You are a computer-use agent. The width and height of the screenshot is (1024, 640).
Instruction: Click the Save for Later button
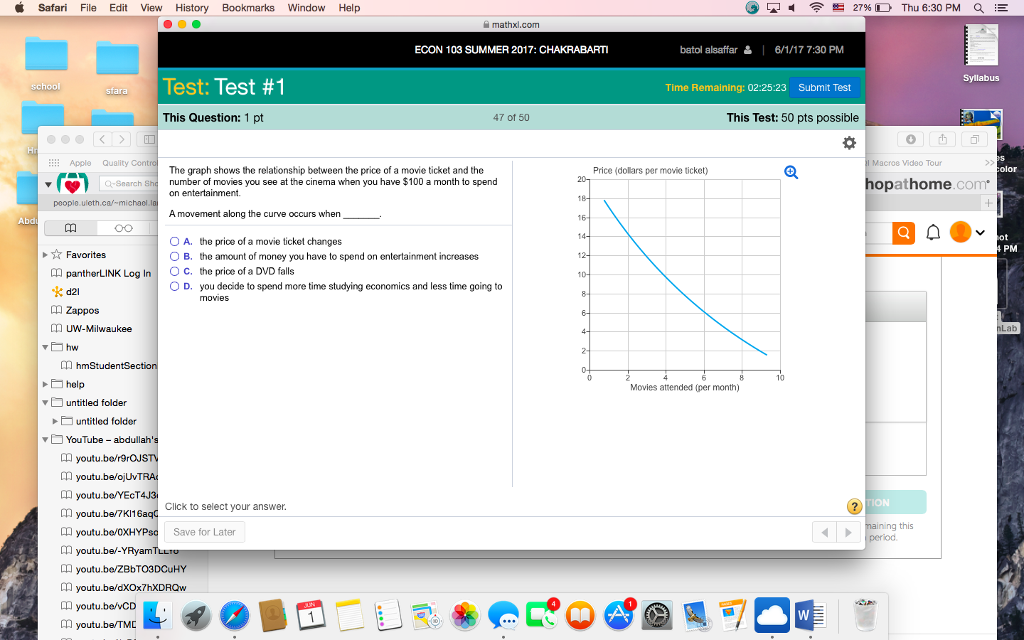coord(204,532)
